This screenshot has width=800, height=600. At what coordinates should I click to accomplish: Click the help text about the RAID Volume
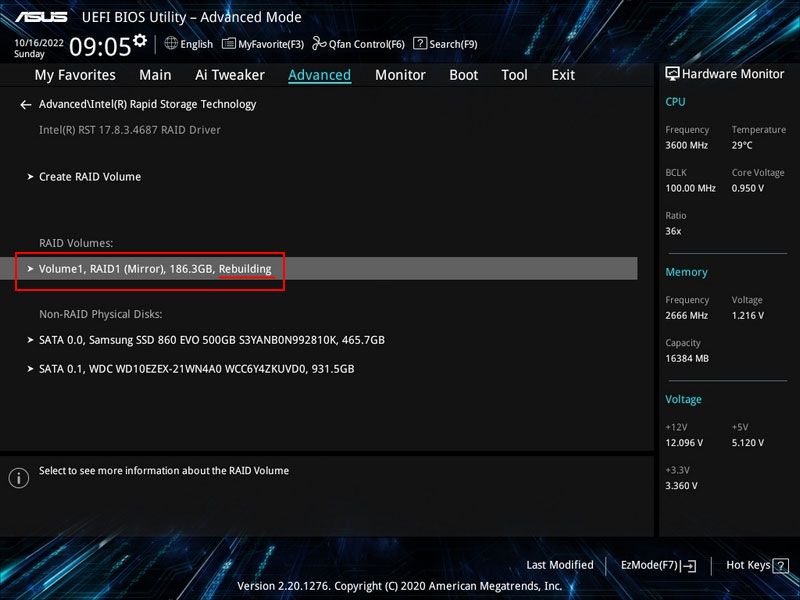point(164,470)
